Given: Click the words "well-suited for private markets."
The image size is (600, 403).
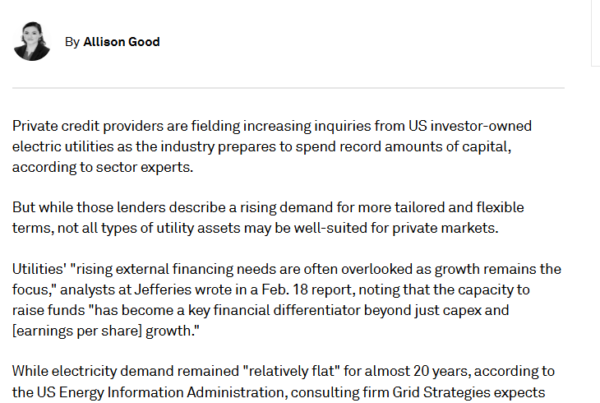Looking at the screenshot, I should coord(396,228).
